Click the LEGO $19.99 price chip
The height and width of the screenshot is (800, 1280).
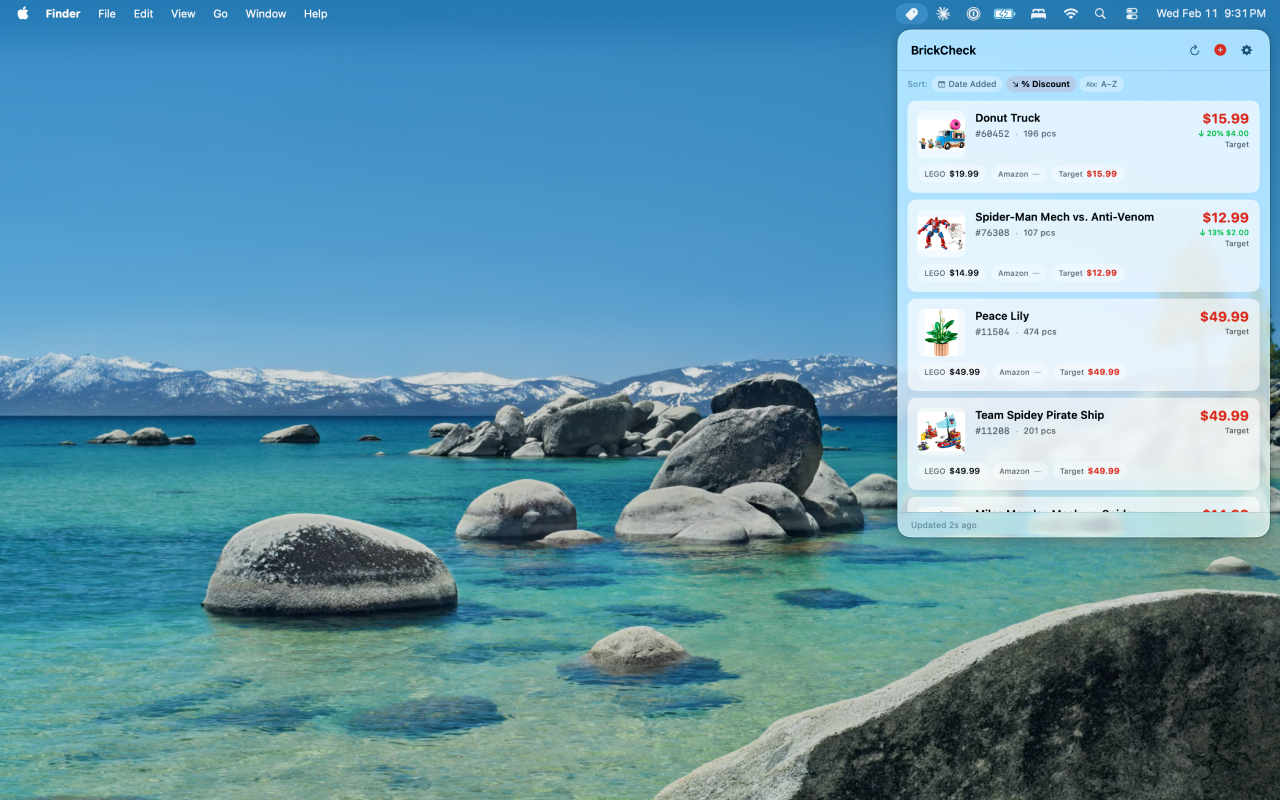[x=951, y=174]
